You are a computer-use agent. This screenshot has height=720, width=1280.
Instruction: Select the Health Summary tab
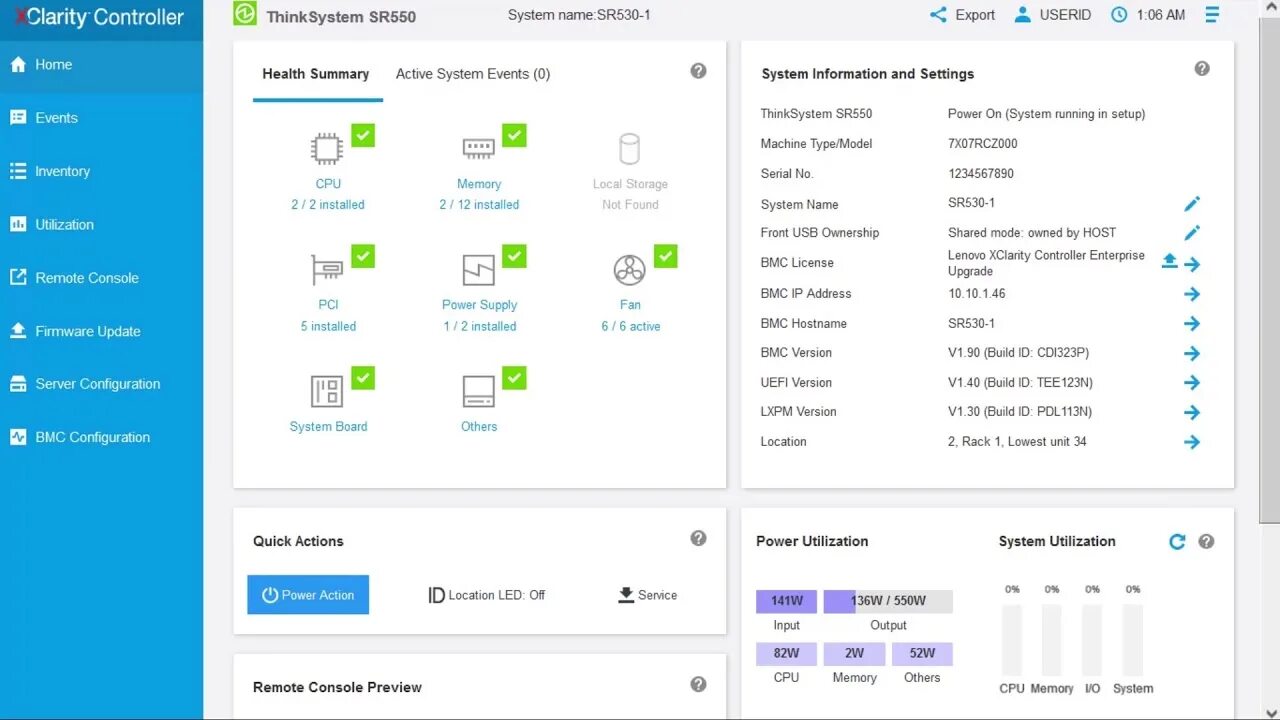coord(316,74)
